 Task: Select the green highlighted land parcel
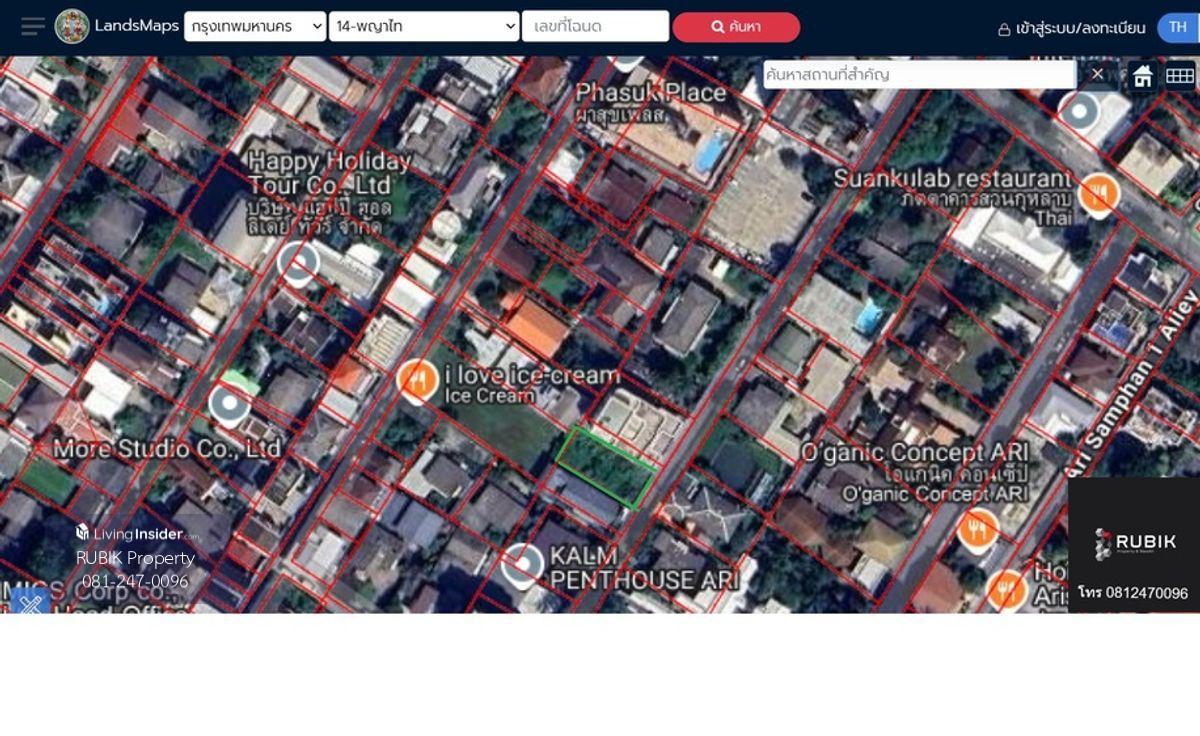[x=607, y=468]
